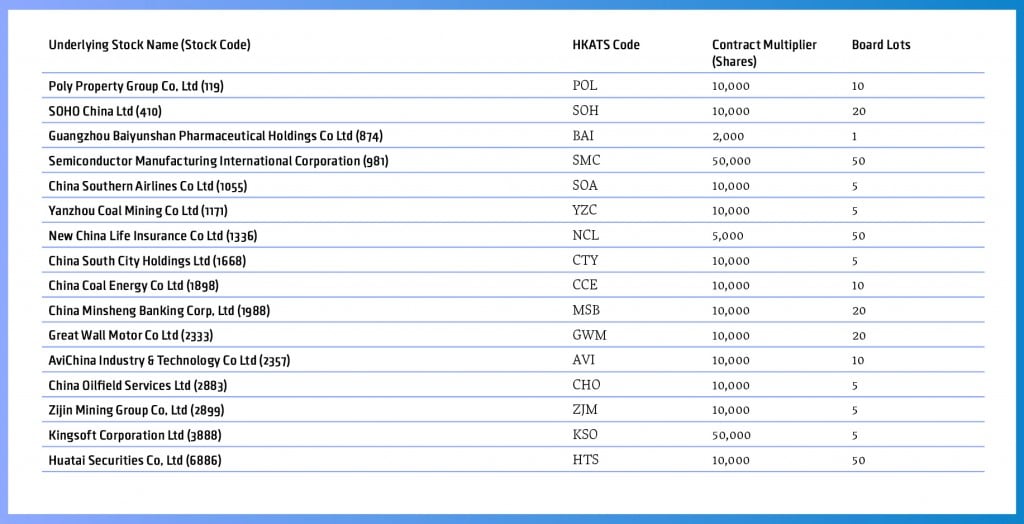Click SOHO China Ltd (410) stock name
This screenshot has width=1024, height=524.
105,111
